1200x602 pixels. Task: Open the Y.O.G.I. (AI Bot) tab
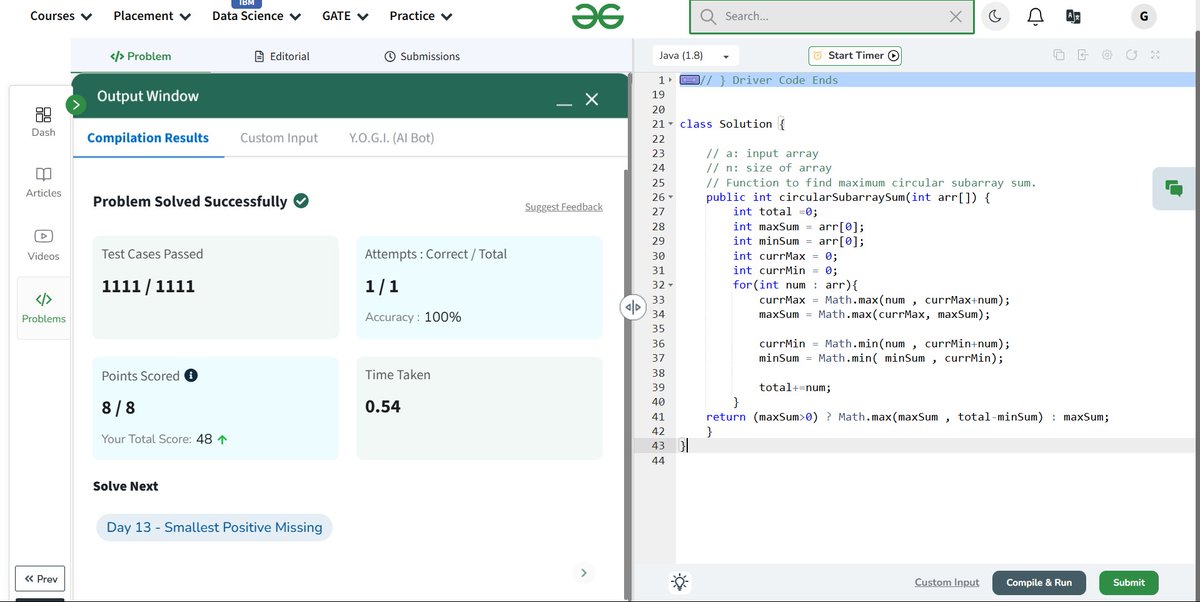tap(391, 138)
